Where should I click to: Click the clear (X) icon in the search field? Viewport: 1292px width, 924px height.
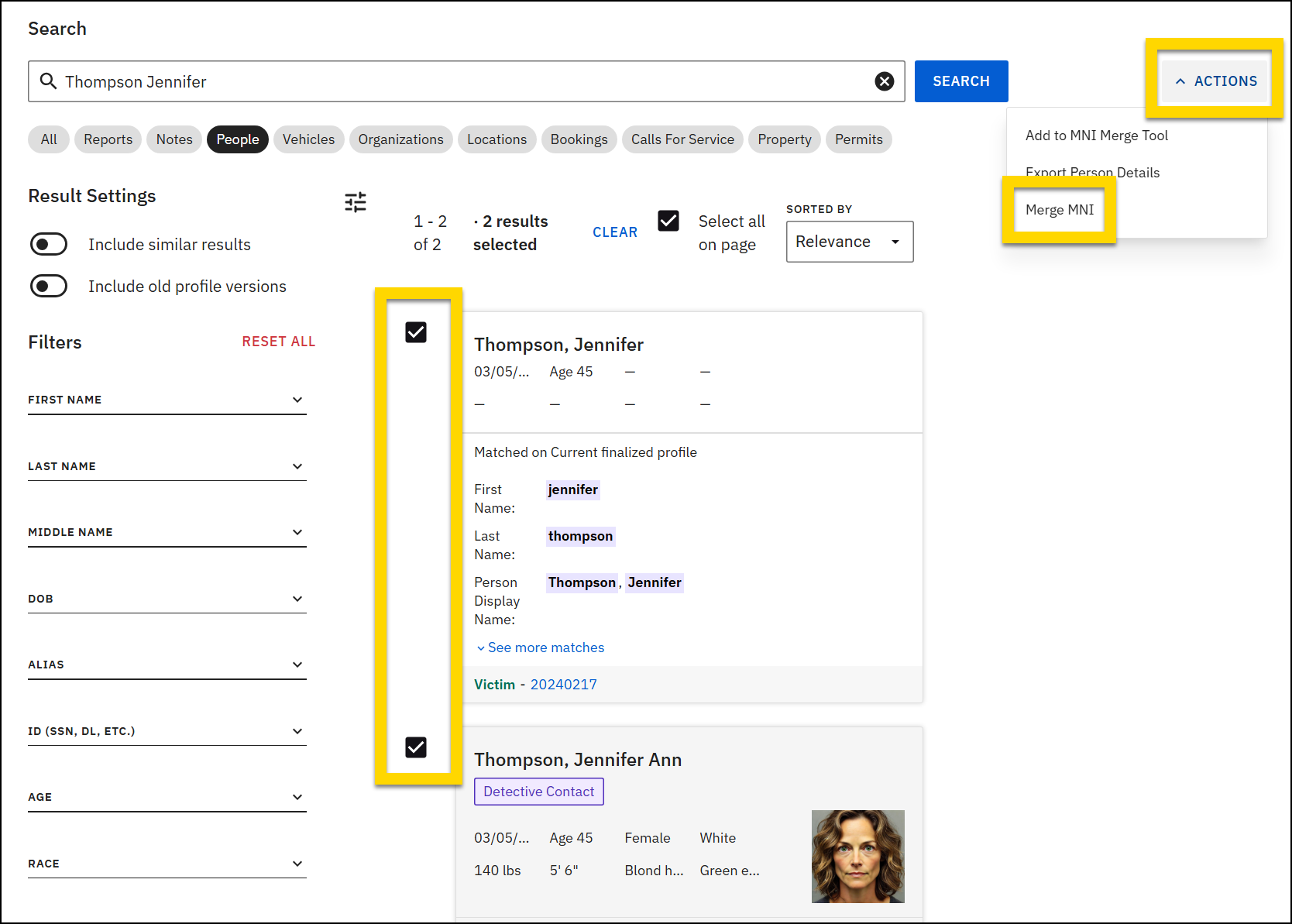[885, 81]
